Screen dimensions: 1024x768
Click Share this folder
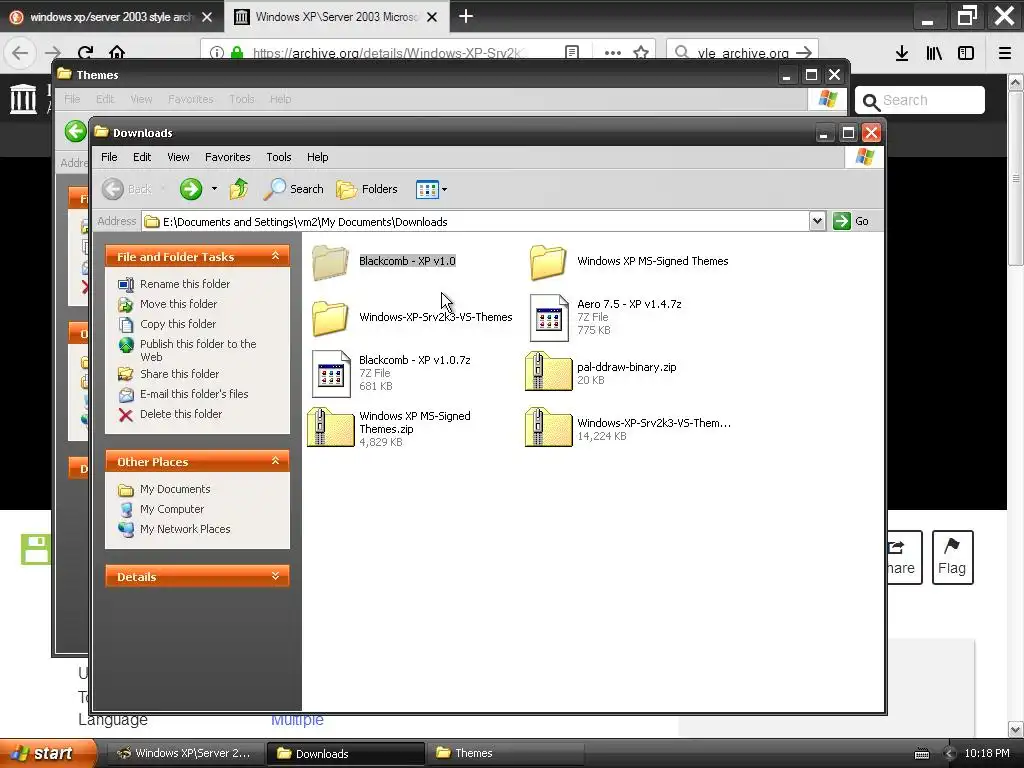click(180, 374)
